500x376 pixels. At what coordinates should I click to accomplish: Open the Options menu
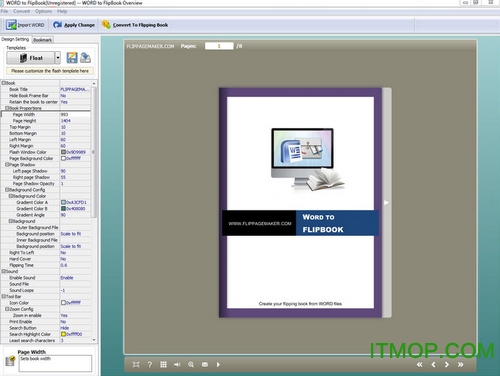click(x=43, y=11)
